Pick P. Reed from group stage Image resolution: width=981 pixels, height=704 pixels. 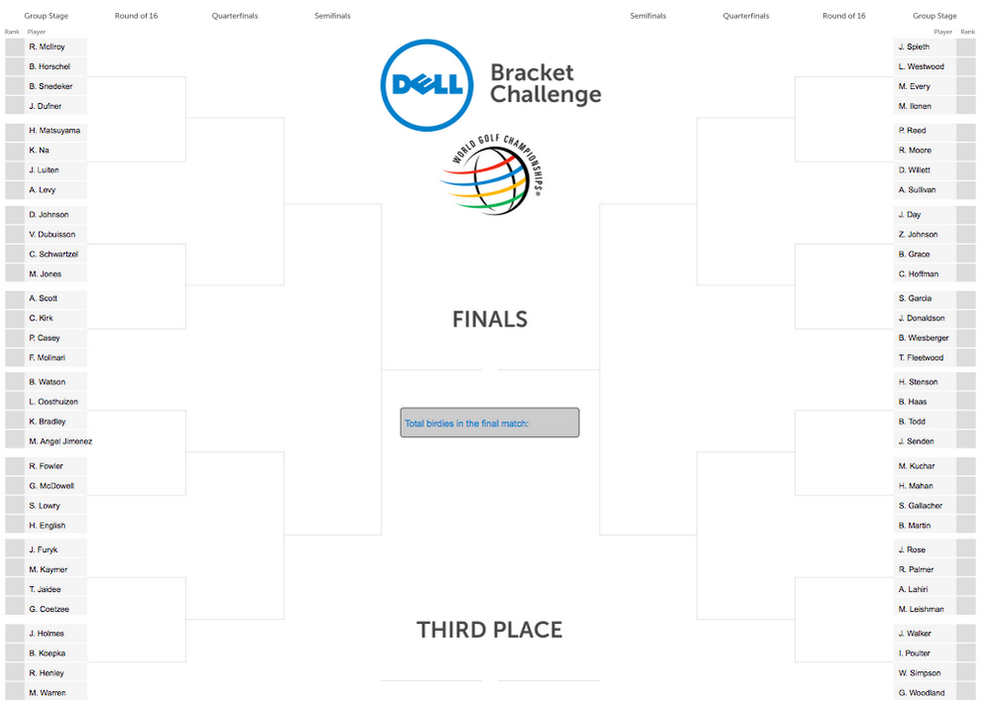click(925, 131)
